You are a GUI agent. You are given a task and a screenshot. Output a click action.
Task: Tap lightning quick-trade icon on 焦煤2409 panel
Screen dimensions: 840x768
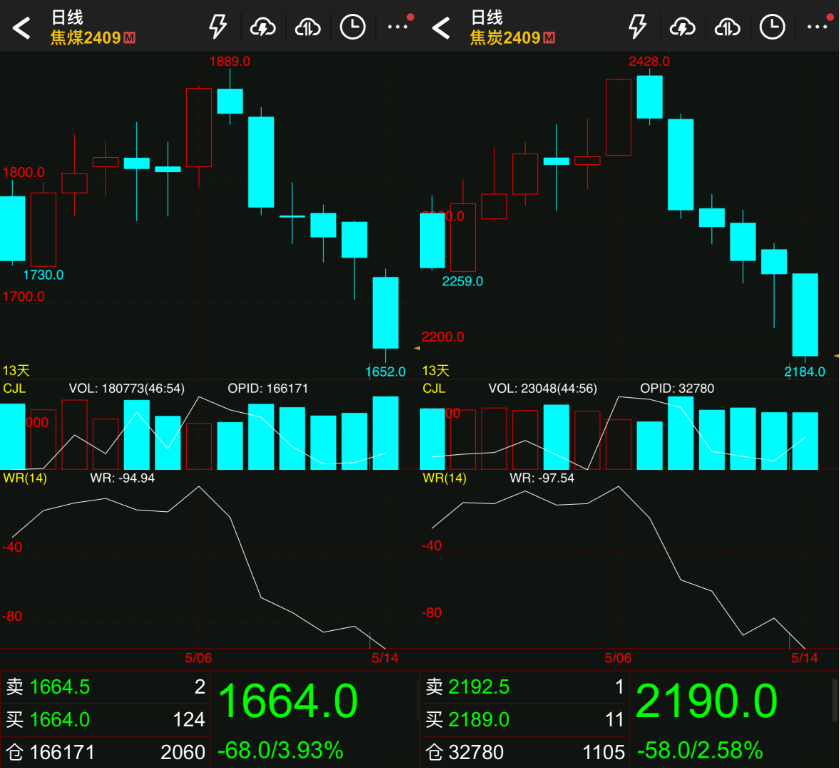(x=217, y=27)
